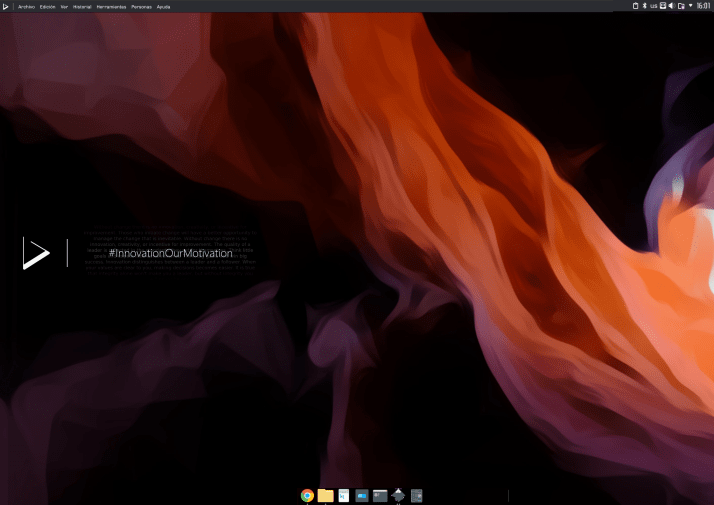The image size is (714, 505).
Task: Expand the hidden tray icons arrow
Action: tap(689, 6)
